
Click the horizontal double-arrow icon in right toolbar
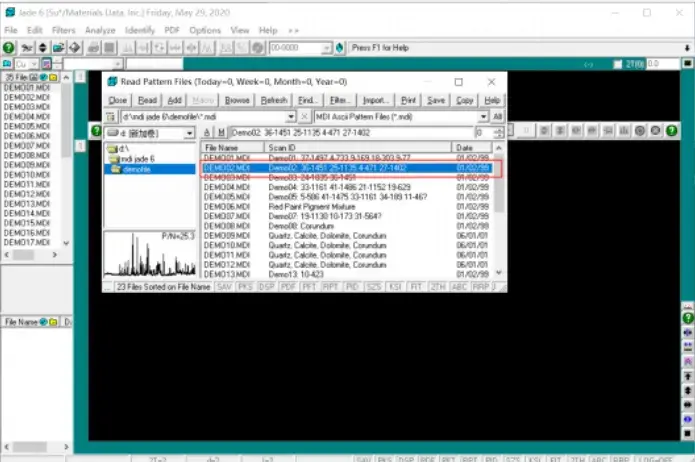688,405
